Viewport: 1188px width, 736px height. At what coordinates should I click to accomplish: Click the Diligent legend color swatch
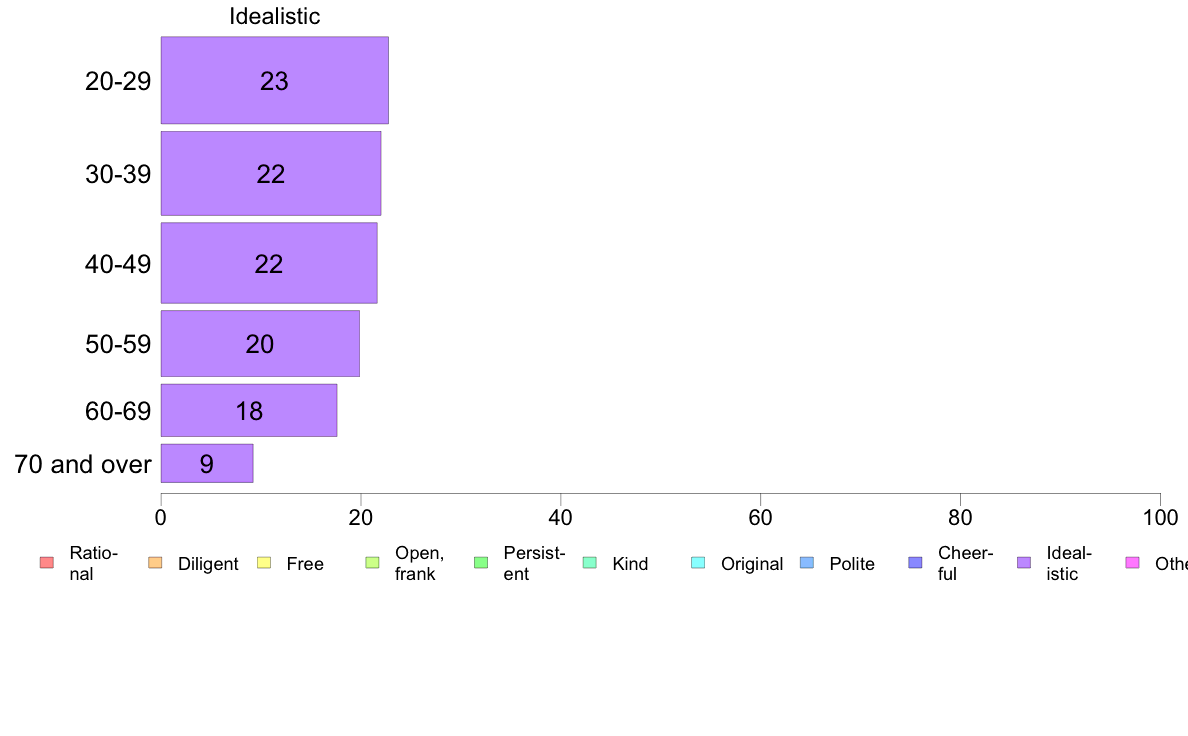[155, 562]
